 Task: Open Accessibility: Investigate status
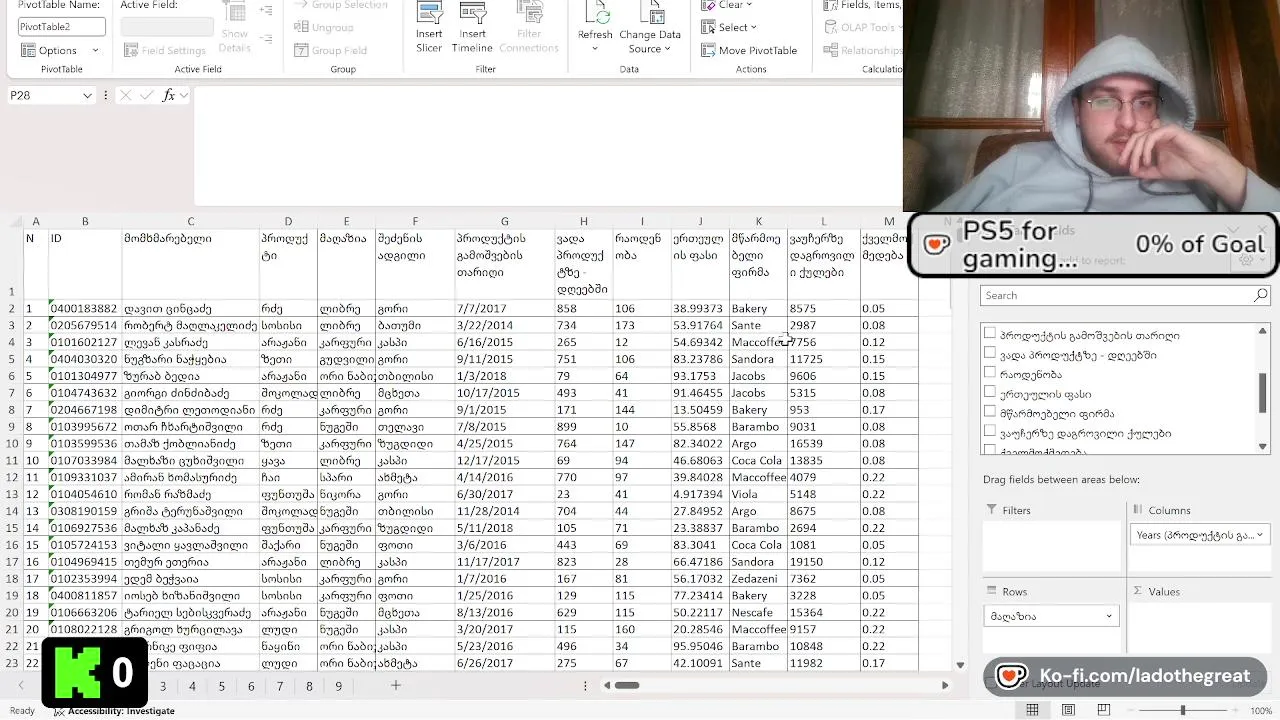point(114,711)
